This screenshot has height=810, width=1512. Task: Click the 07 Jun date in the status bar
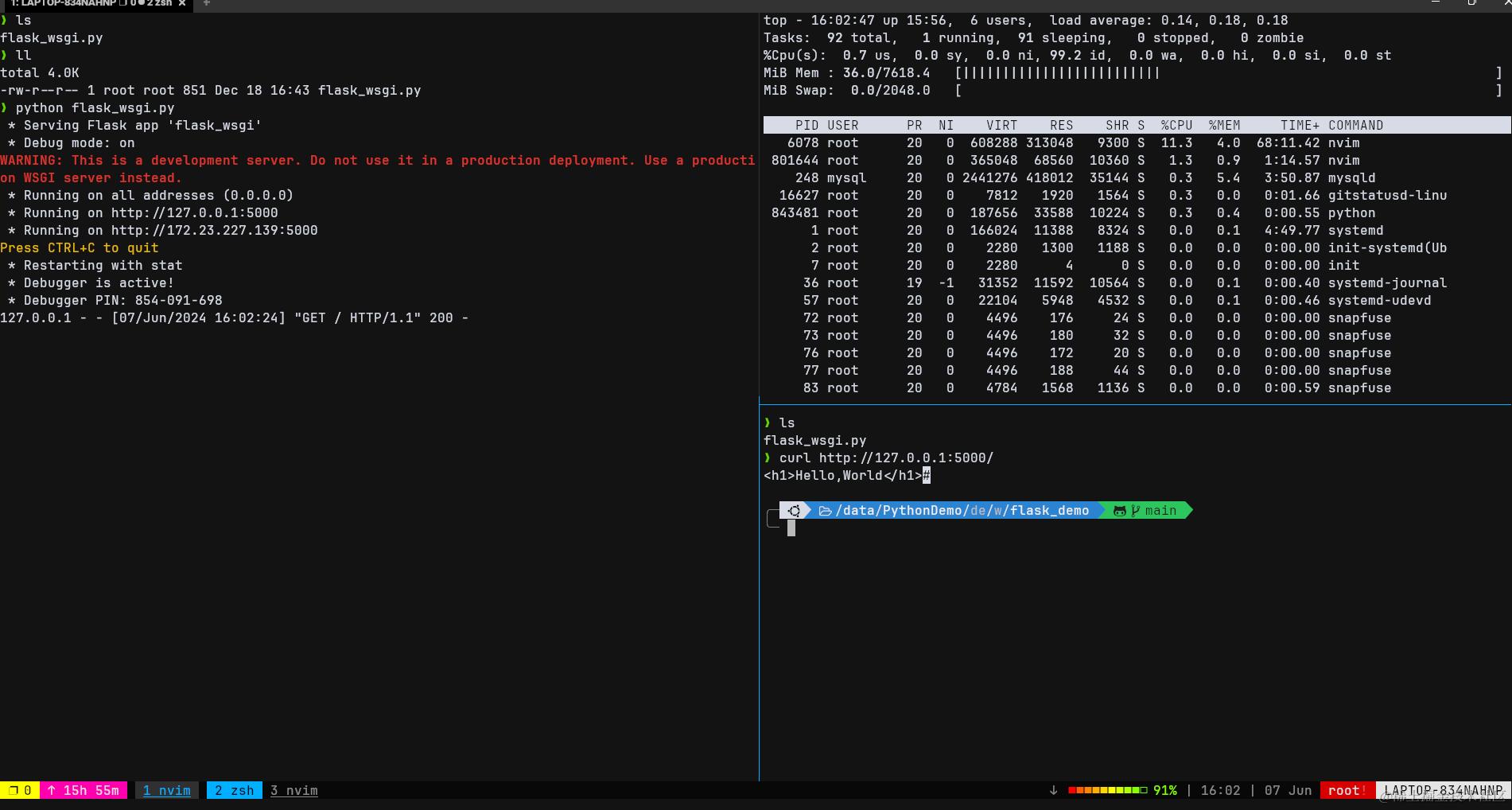[1288, 790]
